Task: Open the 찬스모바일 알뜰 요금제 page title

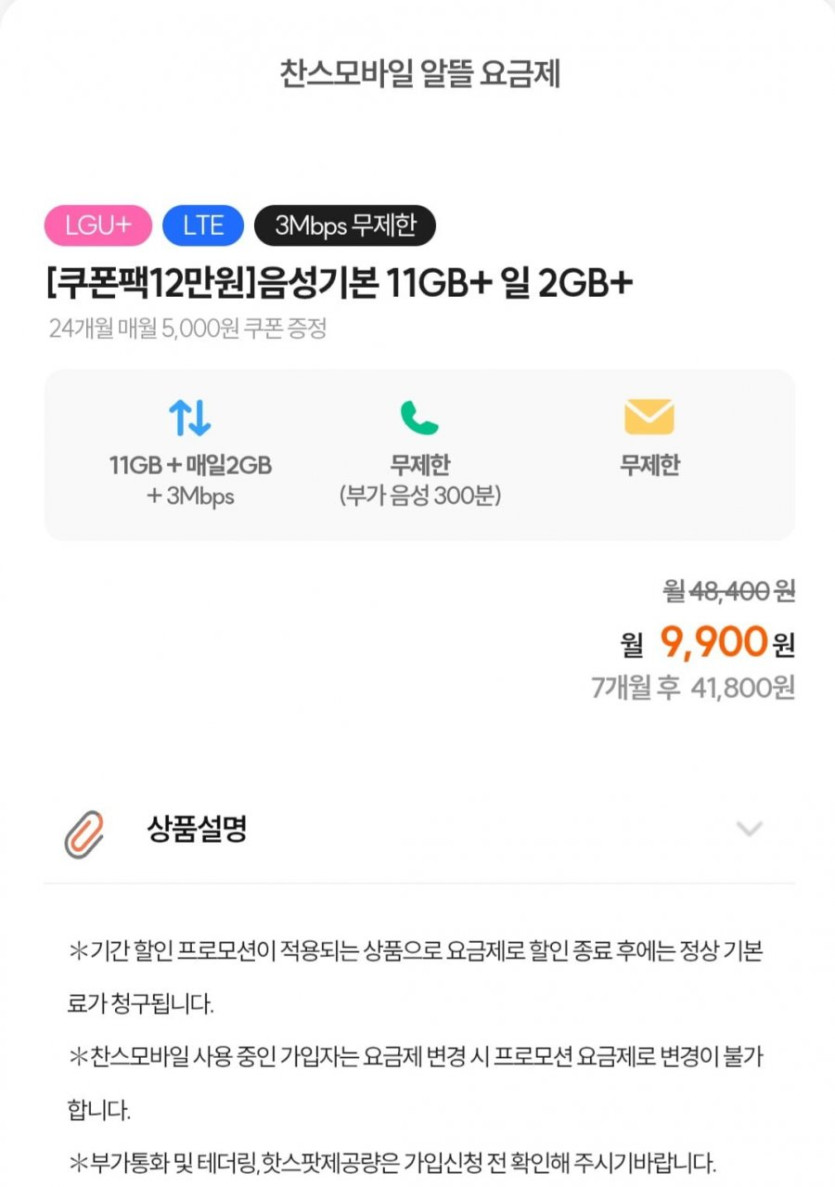Action: coord(419,75)
